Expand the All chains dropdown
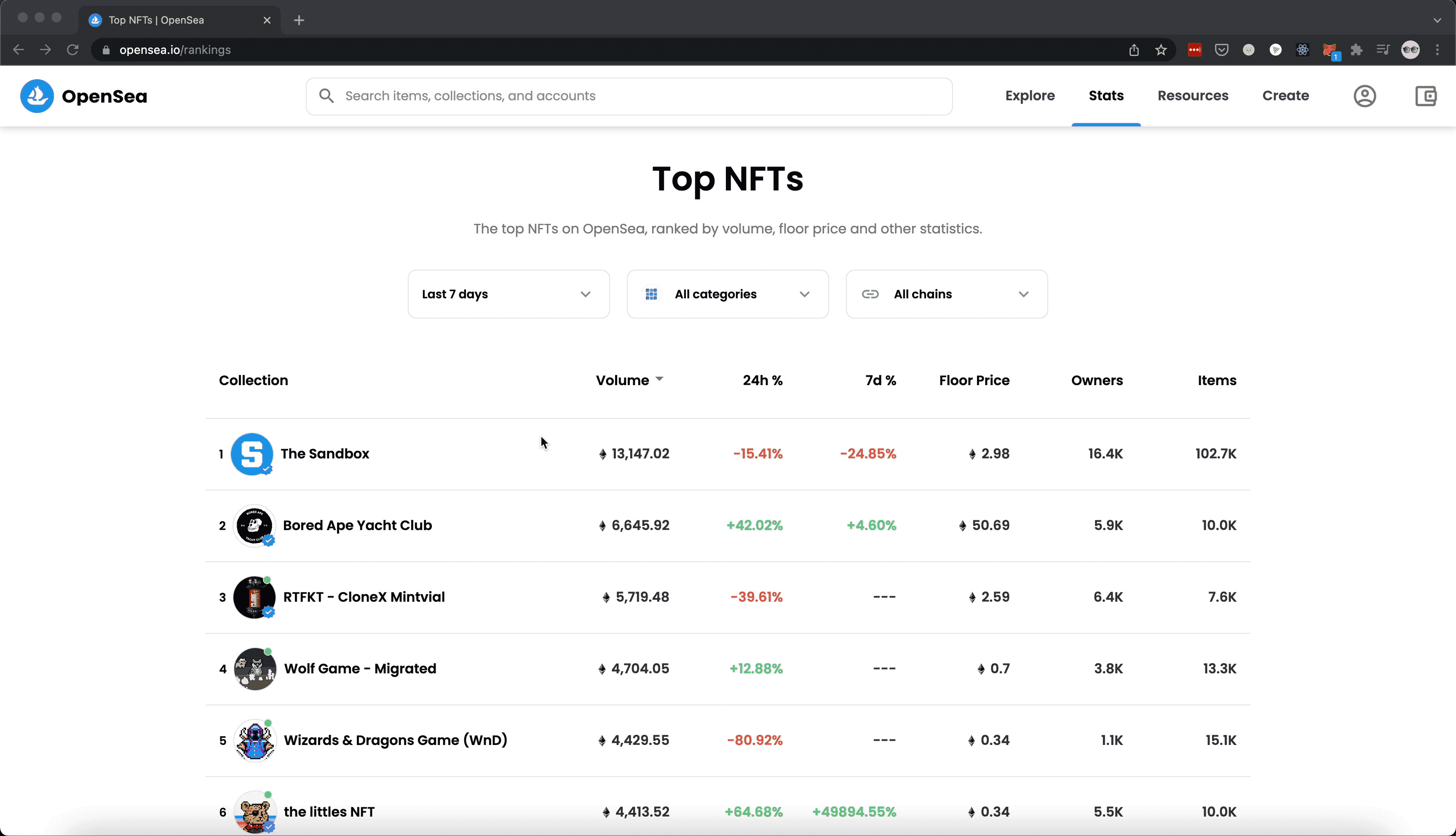 (x=947, y=294)
